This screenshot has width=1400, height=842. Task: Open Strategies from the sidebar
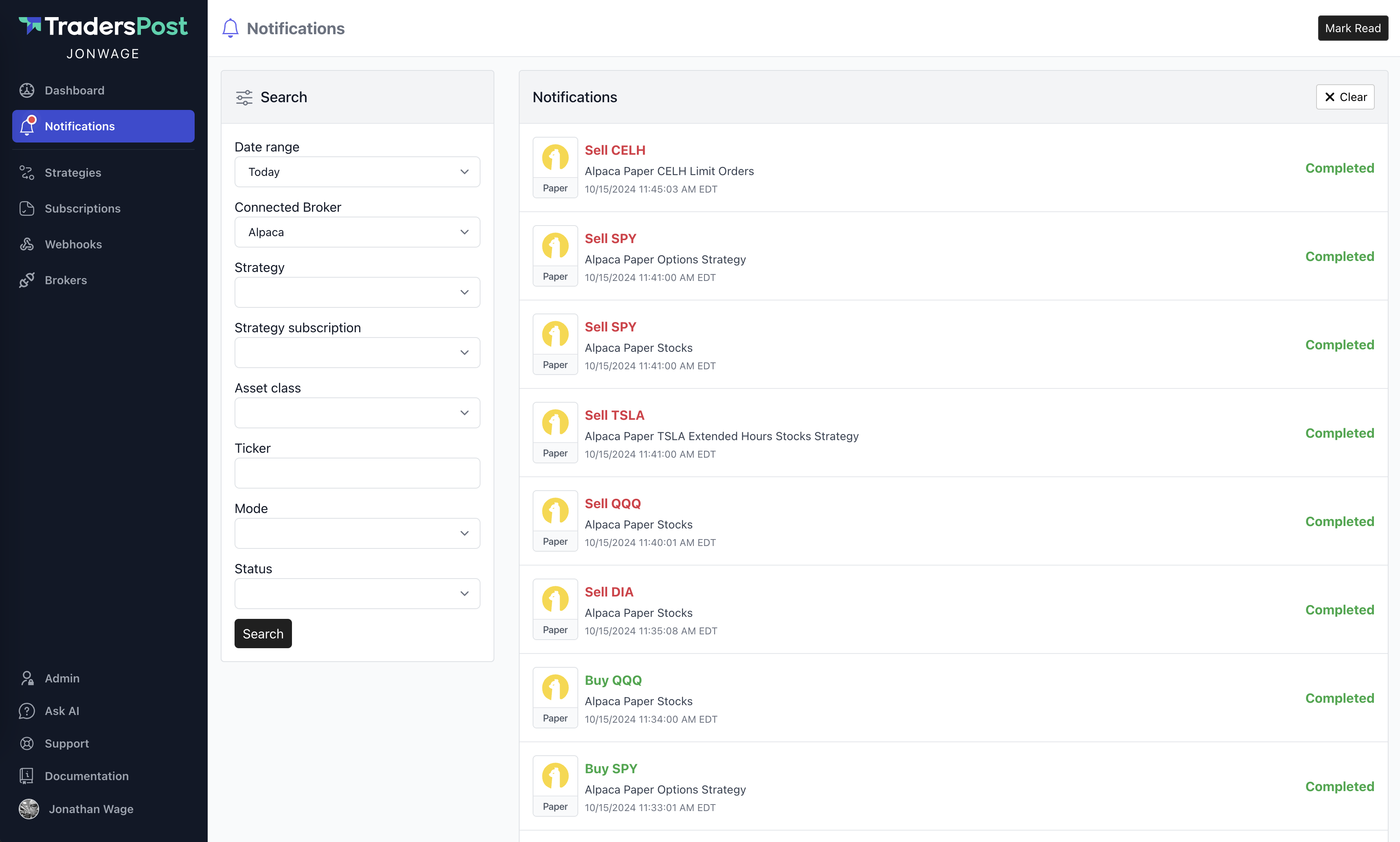[x=103, y=173]
